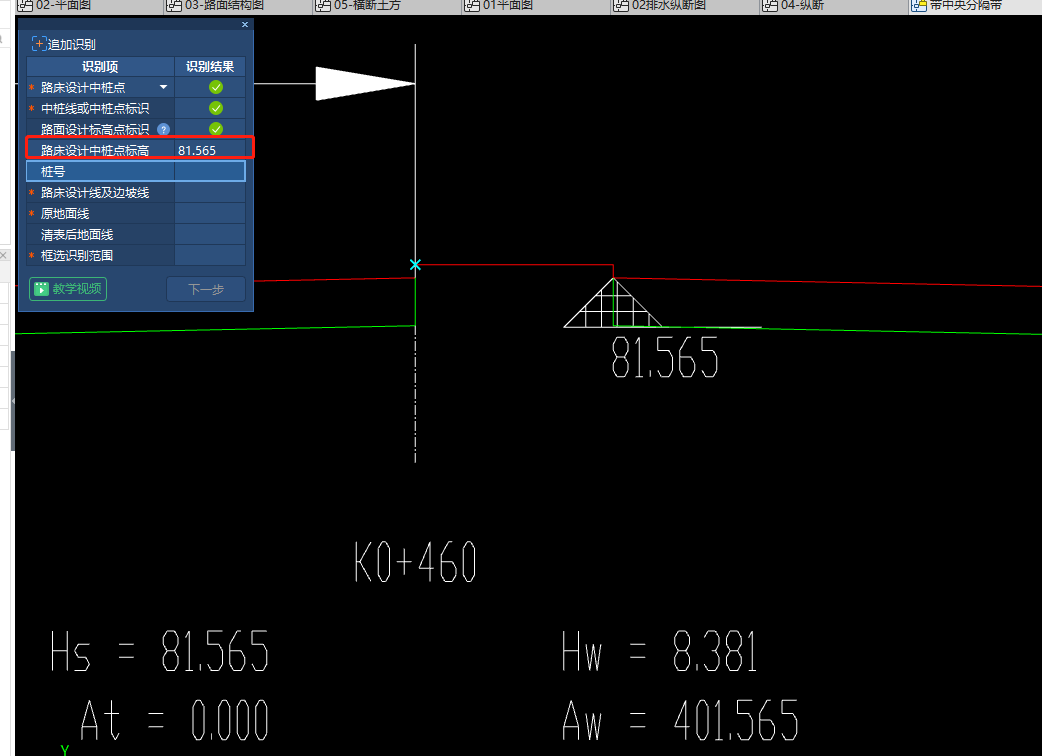Click the cyan X center stake marker
The width and height of the screenshot is (1042, 756).
coord(415,265)
